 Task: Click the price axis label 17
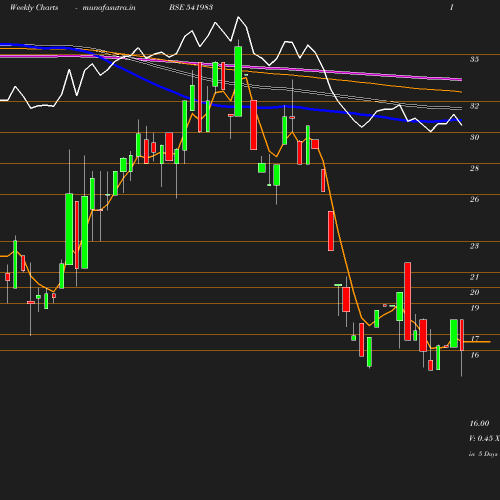tap(475, 339)
